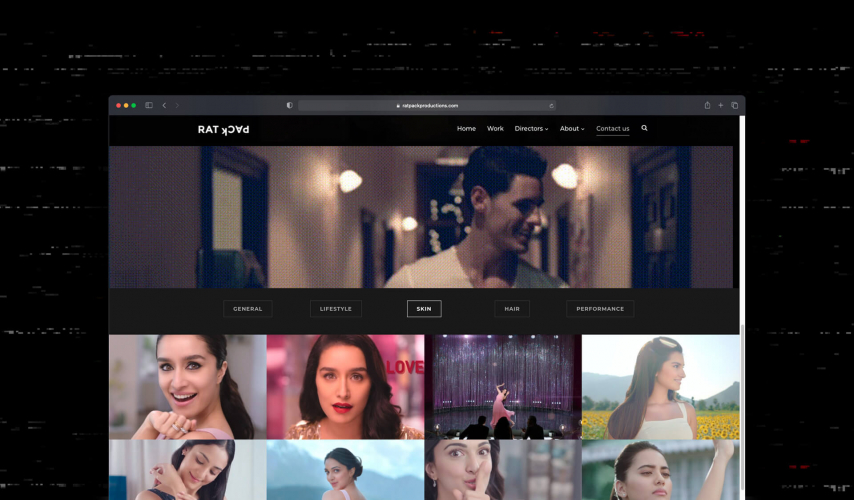
Task: Open thumbnail of woman before mountains
Action: (x=345, y=470)
